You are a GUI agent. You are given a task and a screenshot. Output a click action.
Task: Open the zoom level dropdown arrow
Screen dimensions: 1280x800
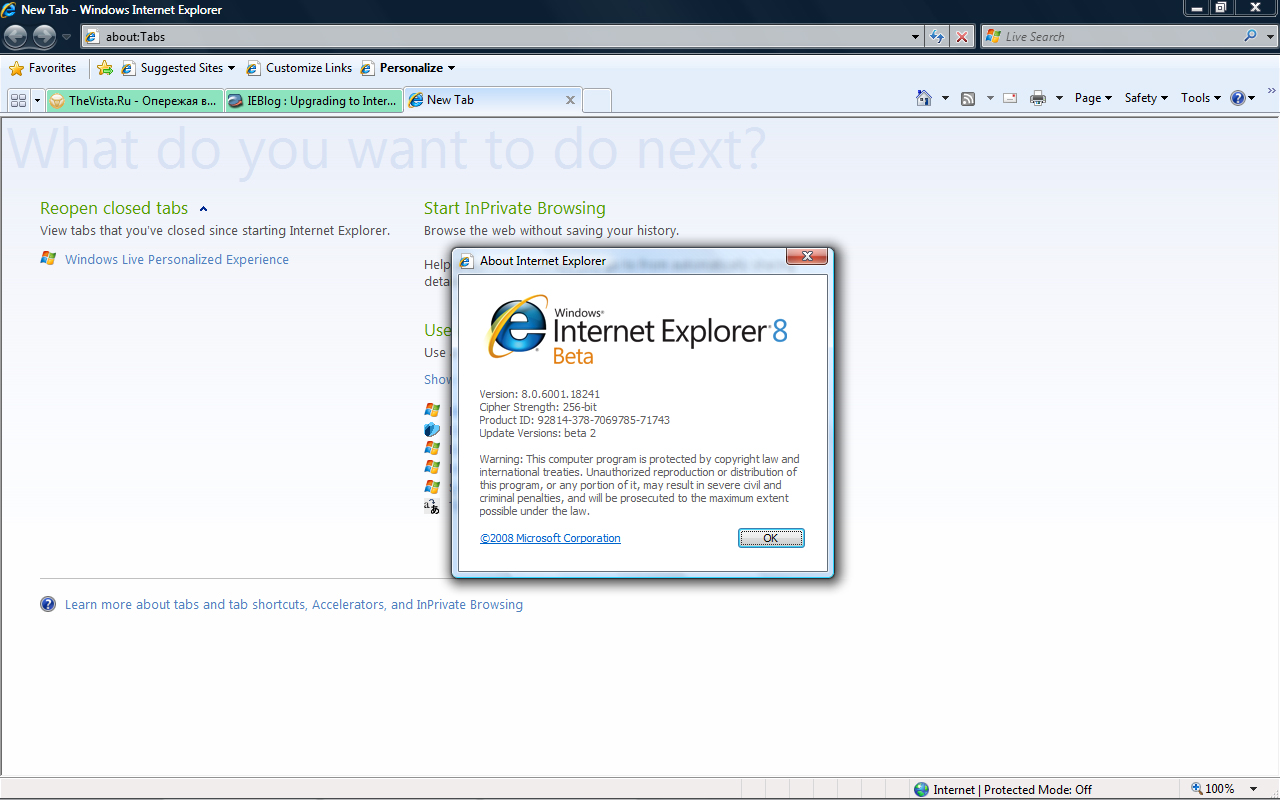click(1254, 789)
